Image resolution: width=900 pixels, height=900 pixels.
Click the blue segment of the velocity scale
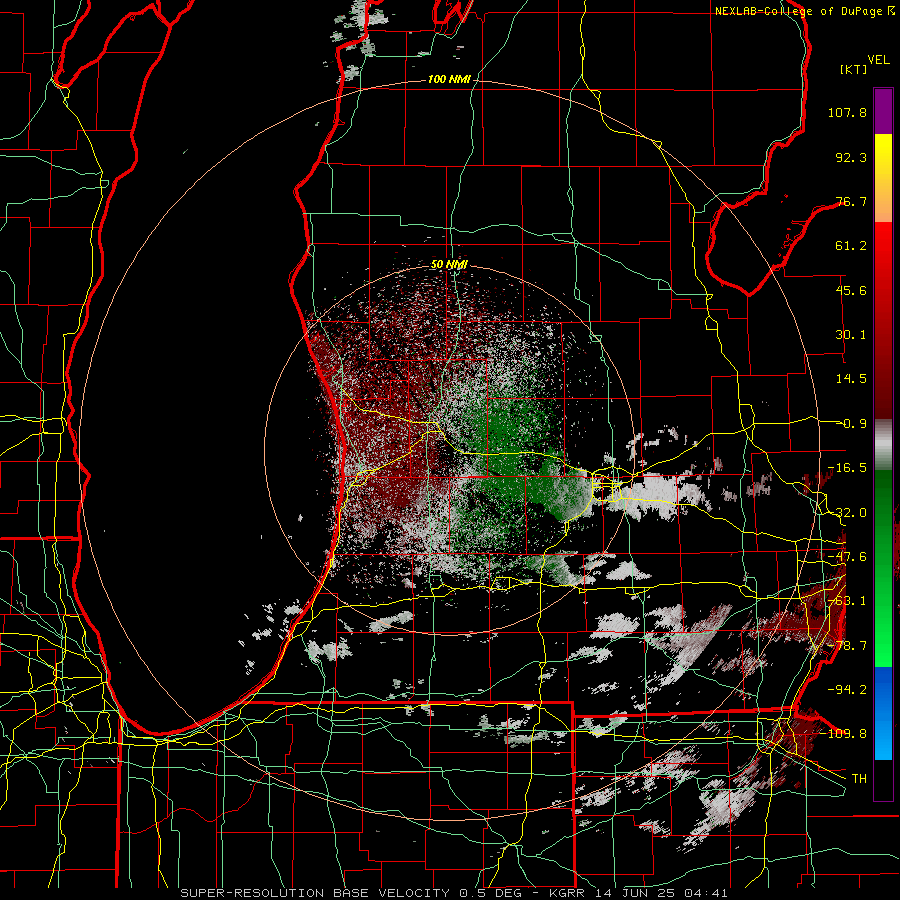point(883,712)
